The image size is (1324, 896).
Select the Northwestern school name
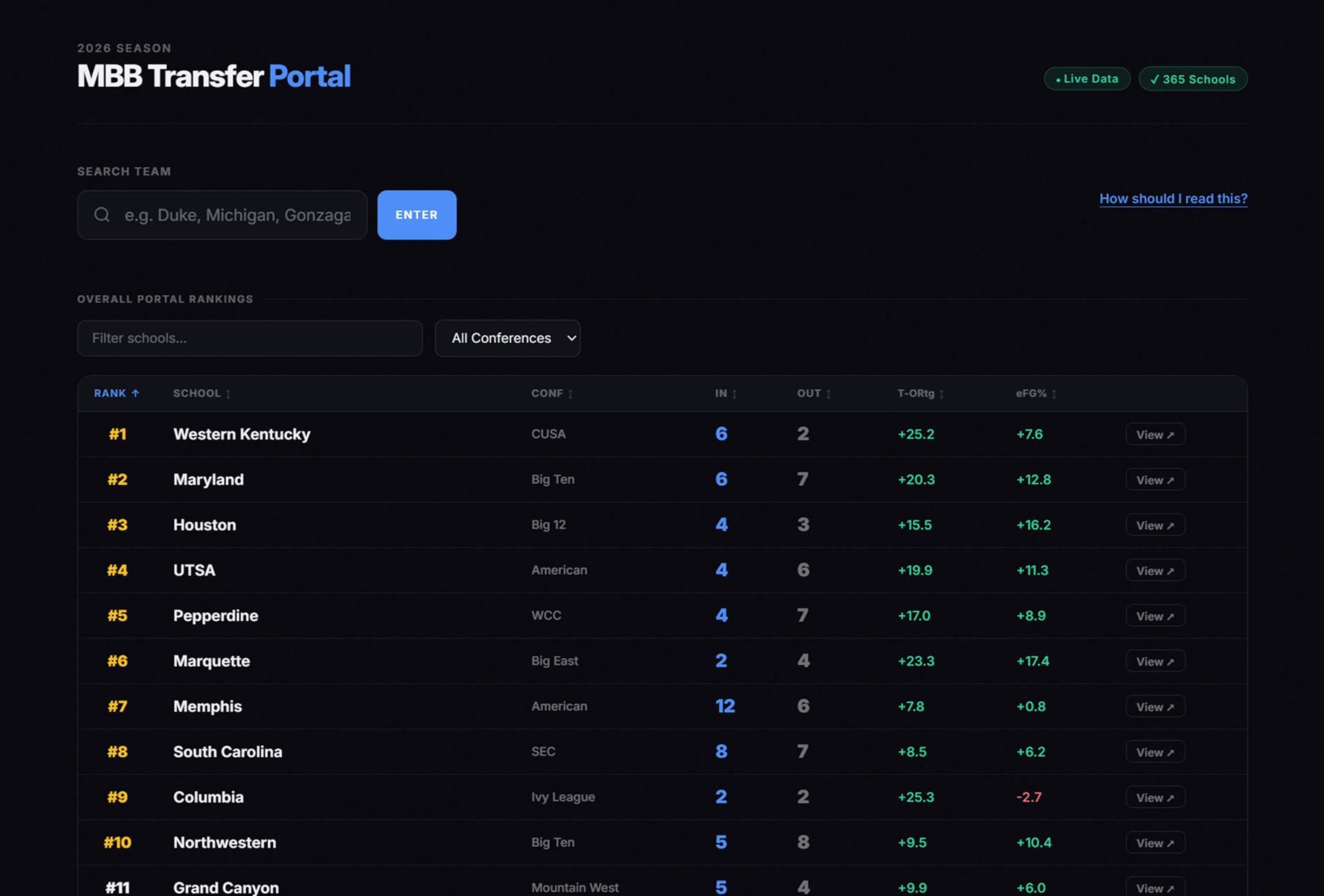[x=224, y=842]
